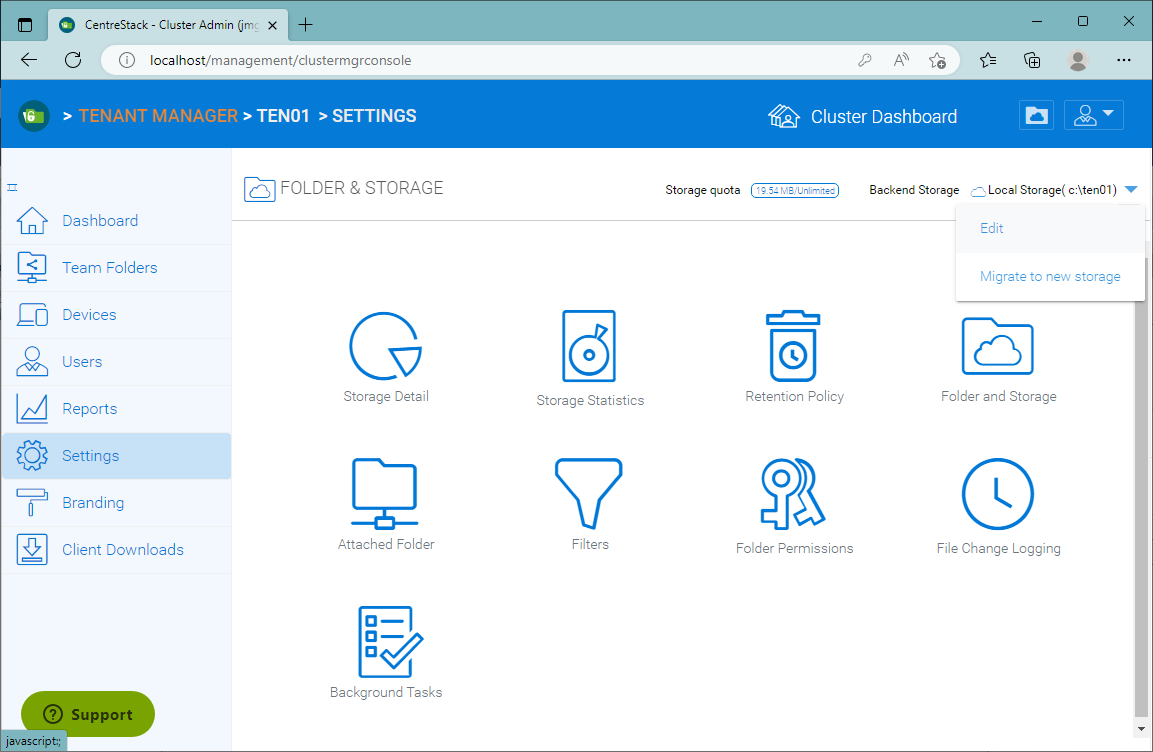Choose Migrate to new storage option
Screen dimensions: 1153x752
1050,276
